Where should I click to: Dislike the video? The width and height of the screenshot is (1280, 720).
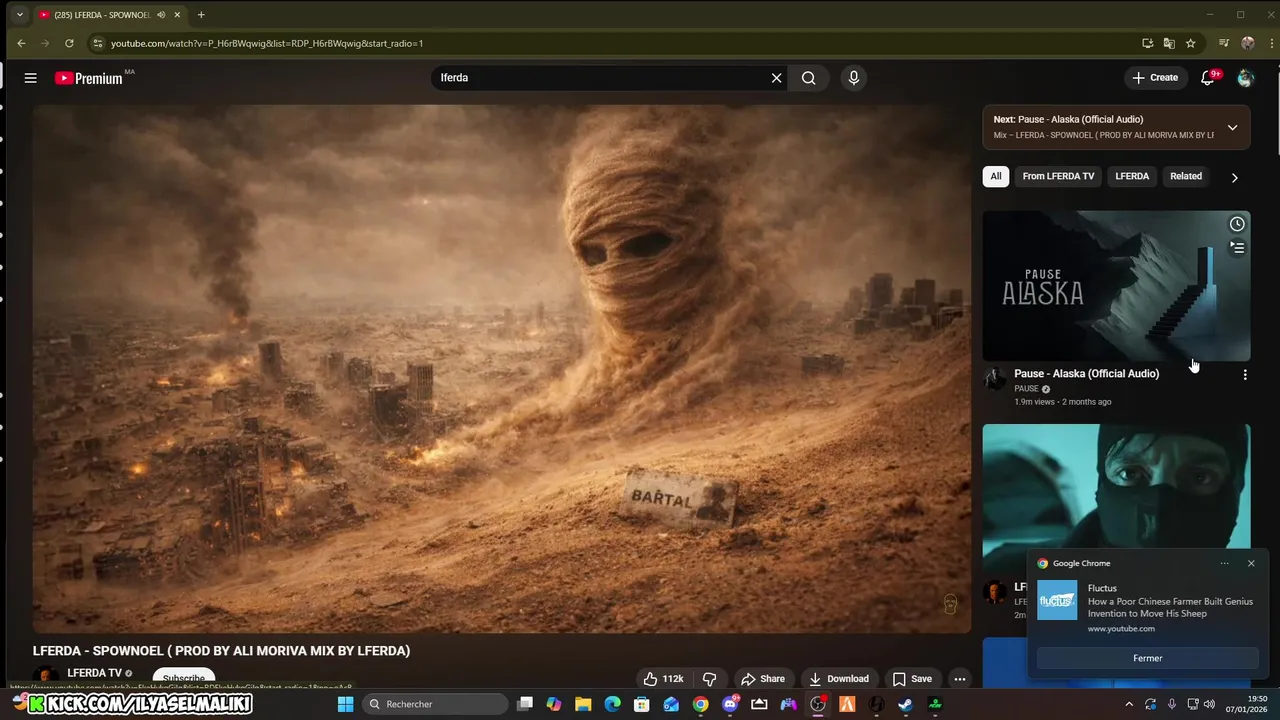coord(709,679)
